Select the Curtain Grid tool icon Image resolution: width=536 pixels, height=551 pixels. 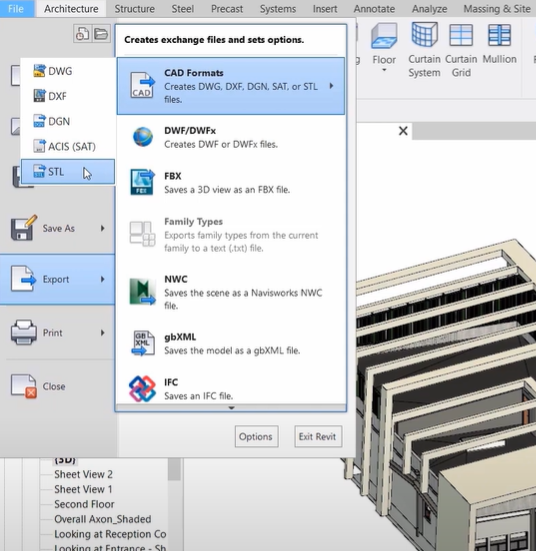tap(461, 35)
